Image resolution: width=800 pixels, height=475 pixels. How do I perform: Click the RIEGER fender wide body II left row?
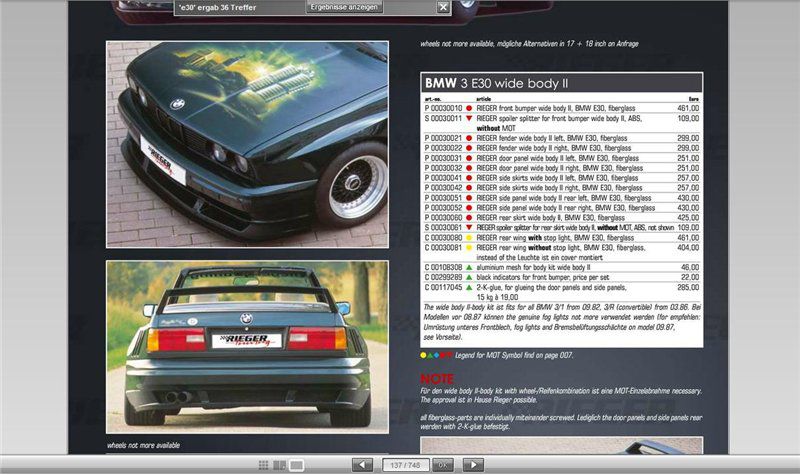coord(562,138)
